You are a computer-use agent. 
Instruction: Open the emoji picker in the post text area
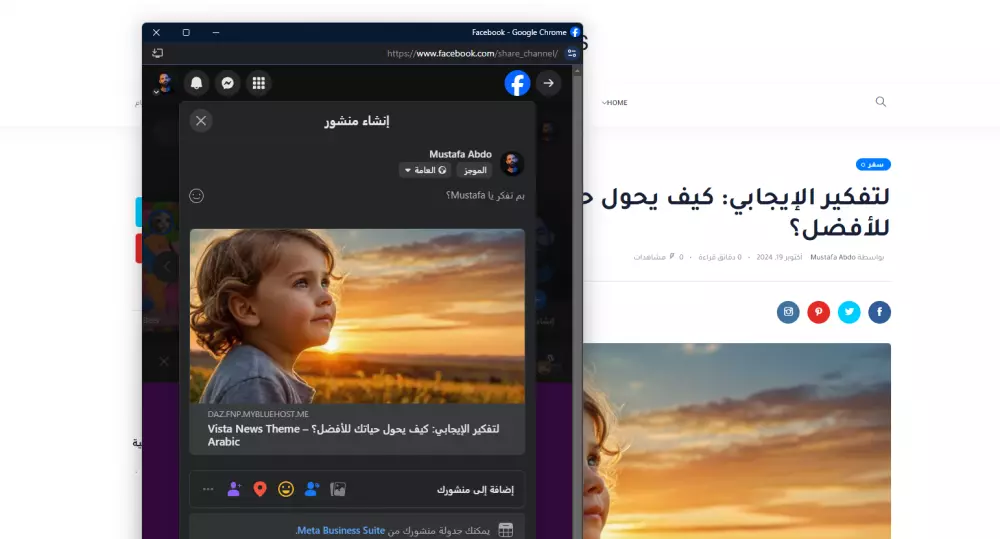pyautogui.click(x=196, y=196)
